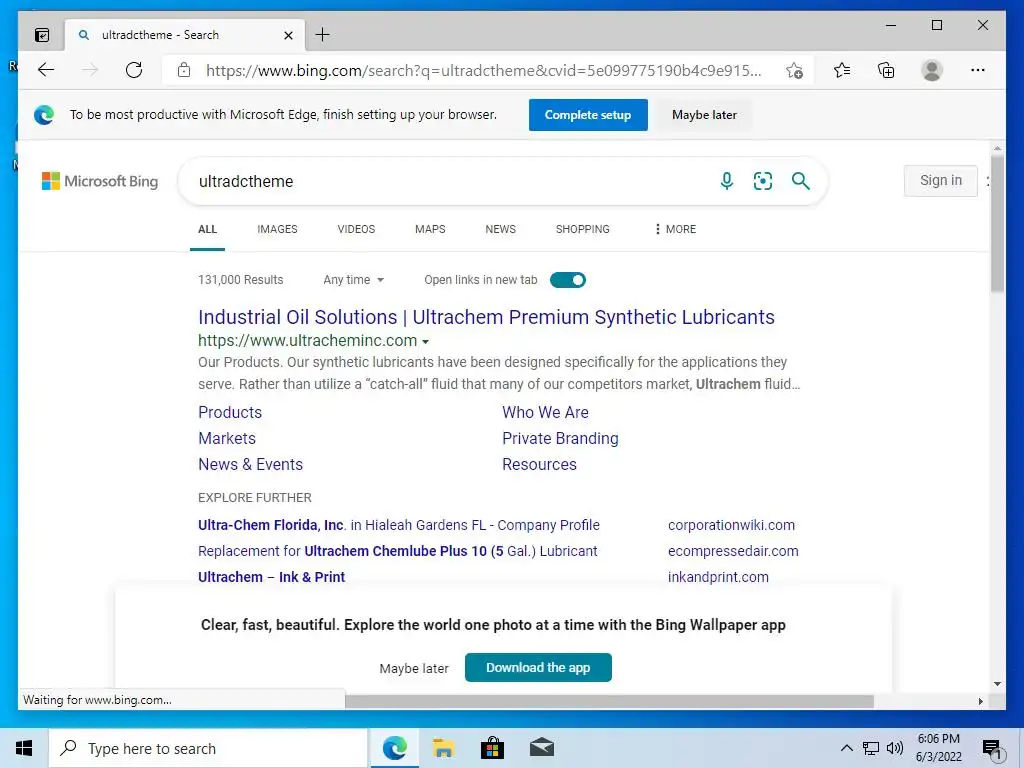
Task: Open the Private Branding sitelink
Action: pos(560,438)
